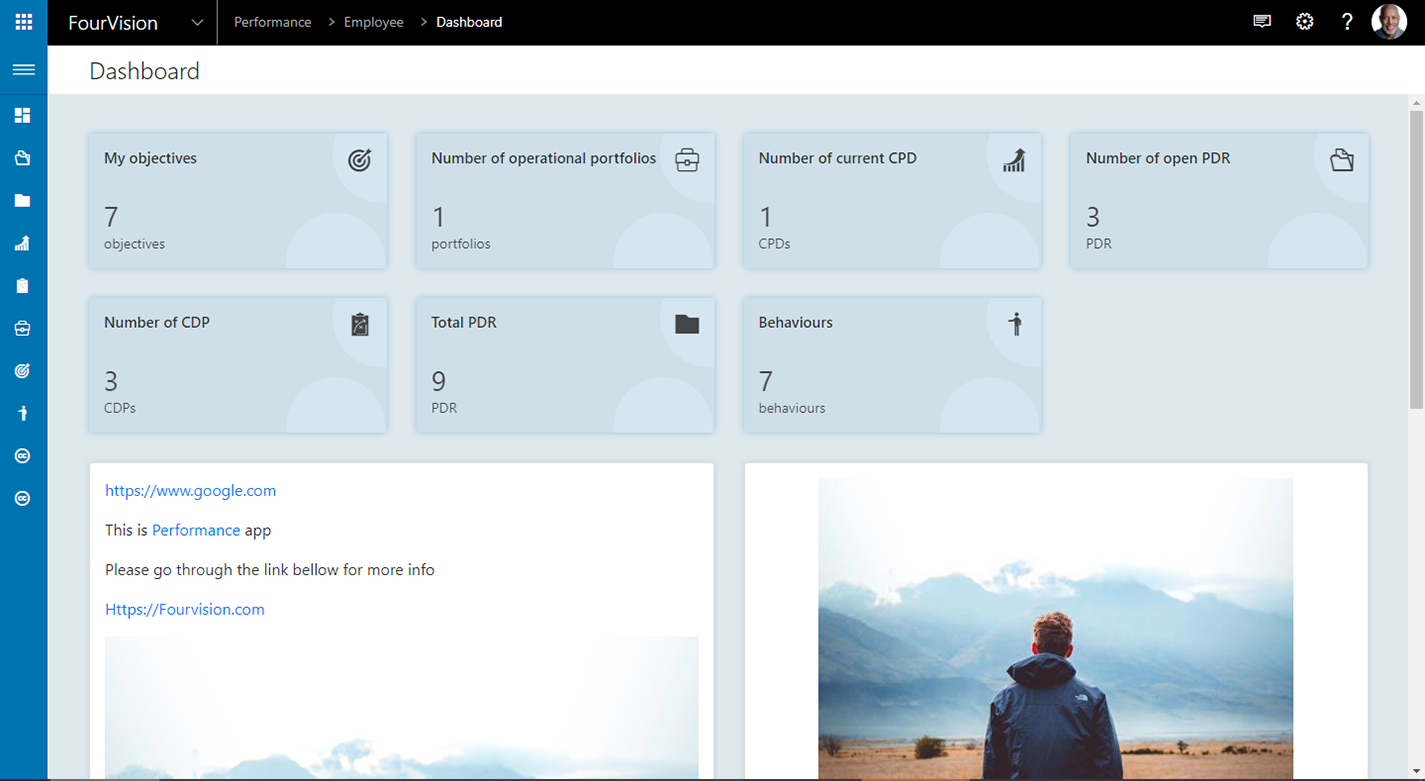Click the 'Dashboard' page heading
1425x781 pixels.
[x=145, y=71]
